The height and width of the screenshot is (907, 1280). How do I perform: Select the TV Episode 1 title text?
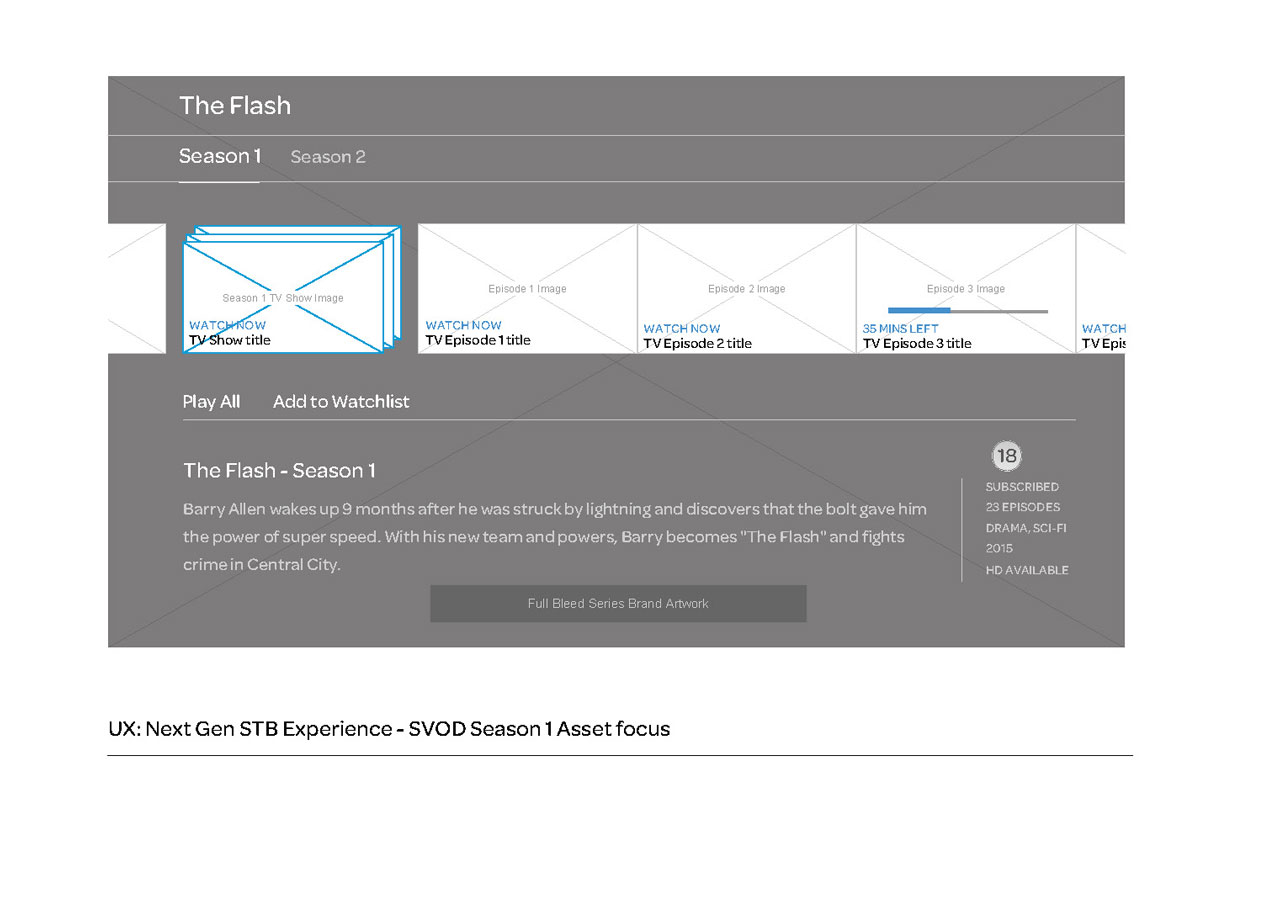pos(478,340)
